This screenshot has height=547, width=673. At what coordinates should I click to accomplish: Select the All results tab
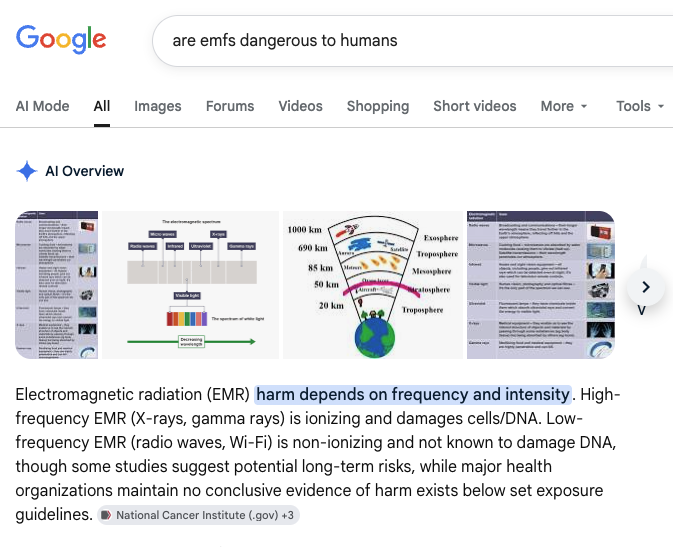102,106
